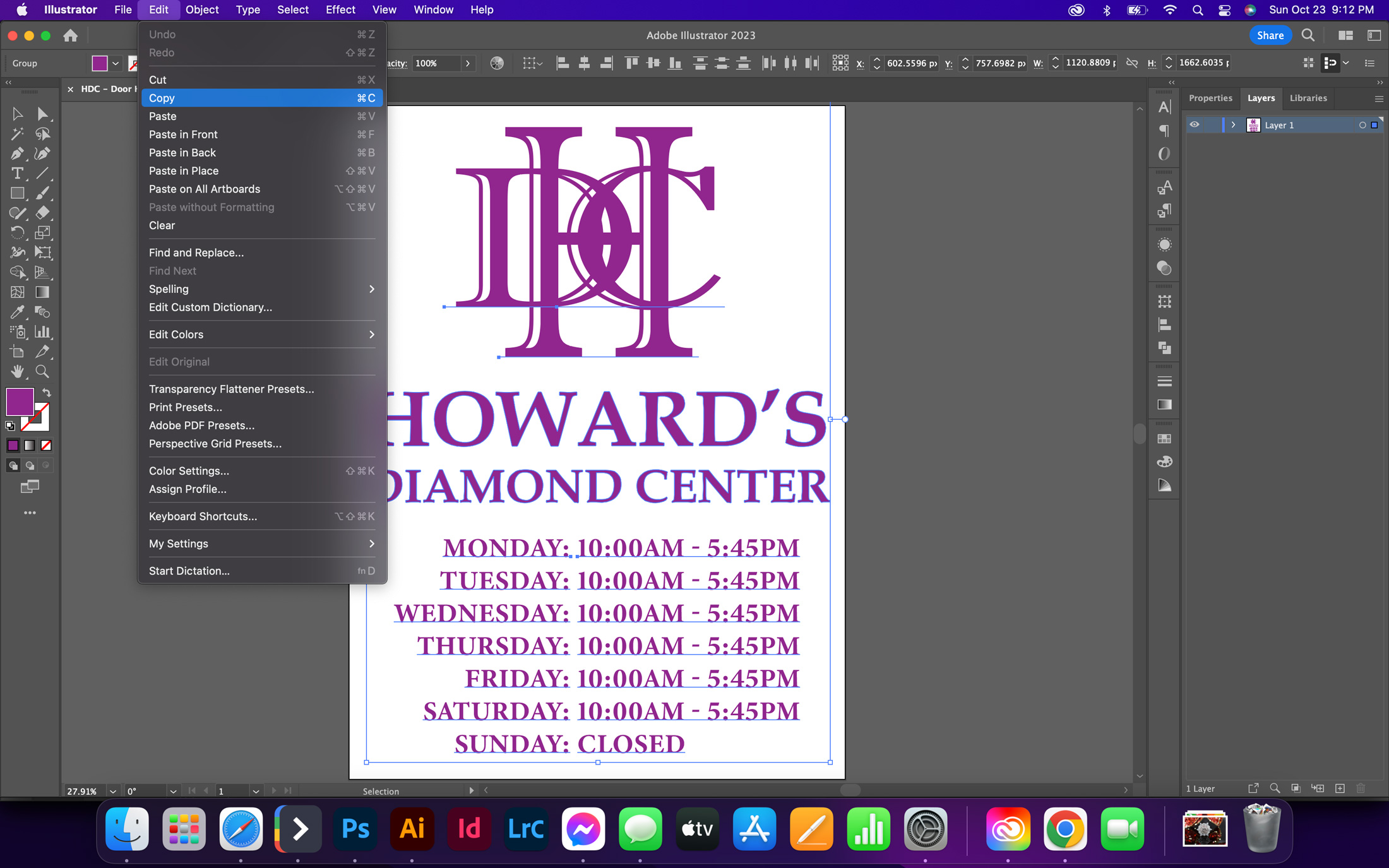Select the Column Graph tool
Image resolution: width=1389 pixels, height=868 pixels.
pos(42,332)
